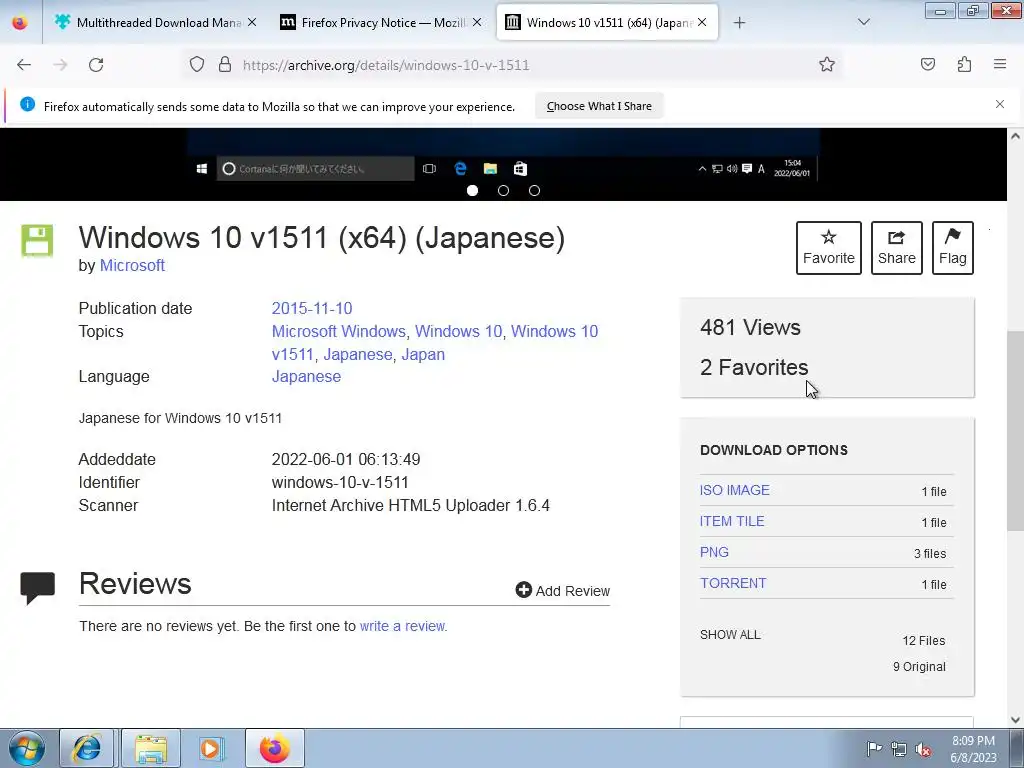Click SHOW ALL files link
This screenshot has width=1024, height=768.
[730, 635]
